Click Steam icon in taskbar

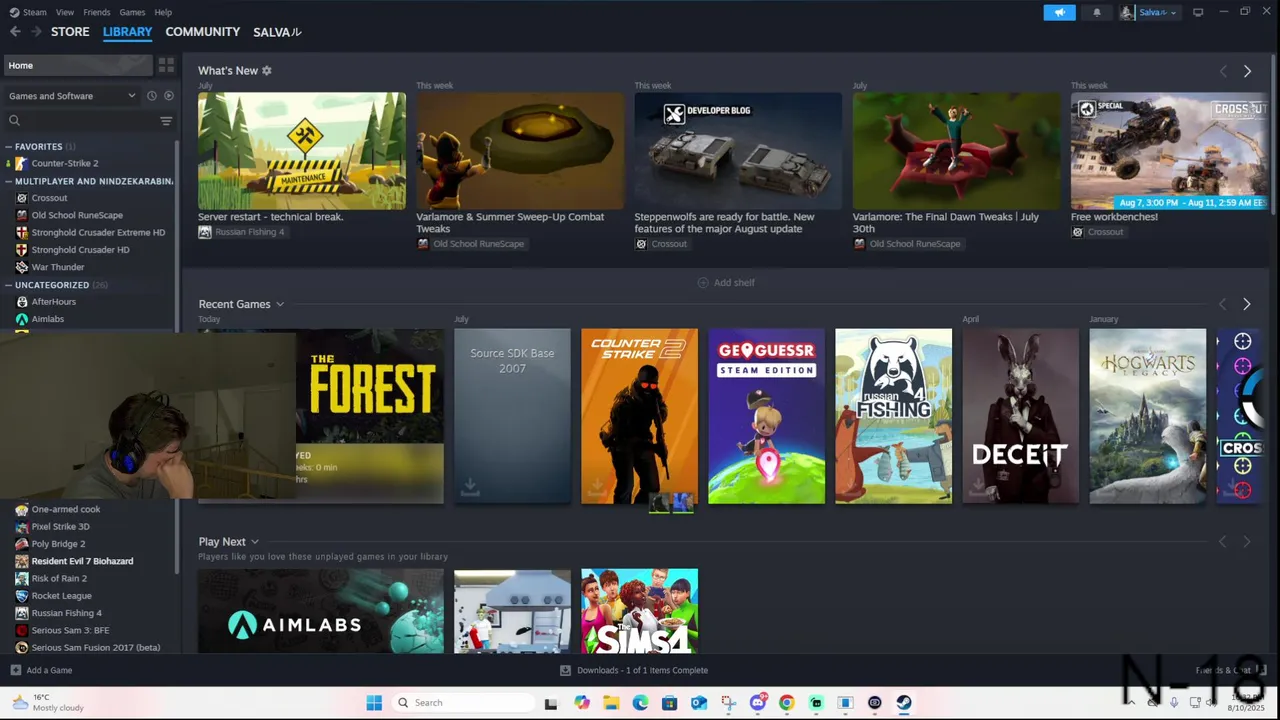coord(904,703)
